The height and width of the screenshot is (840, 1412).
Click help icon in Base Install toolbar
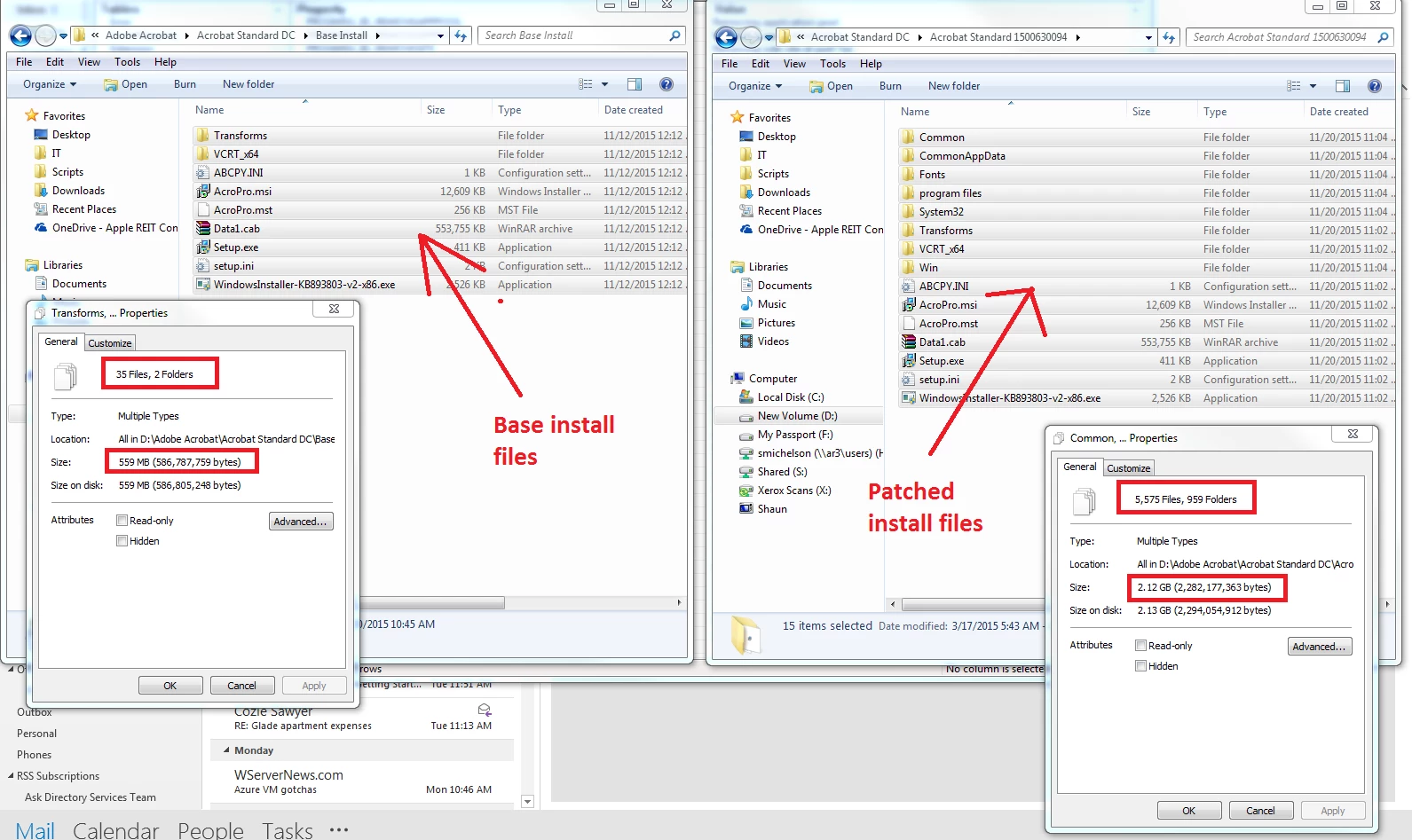click(667, 84)
